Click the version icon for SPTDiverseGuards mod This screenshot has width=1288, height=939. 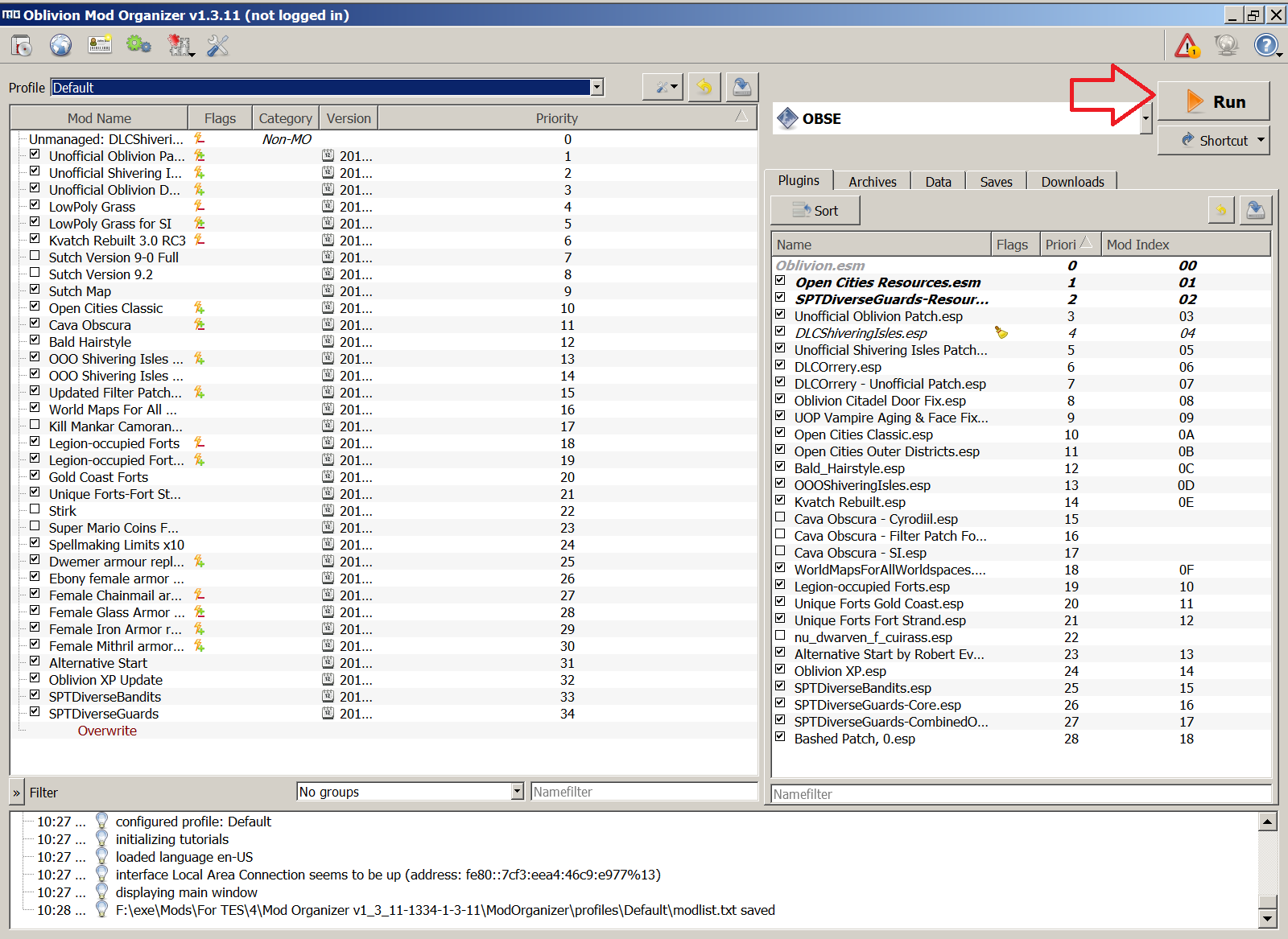(328, 713)
